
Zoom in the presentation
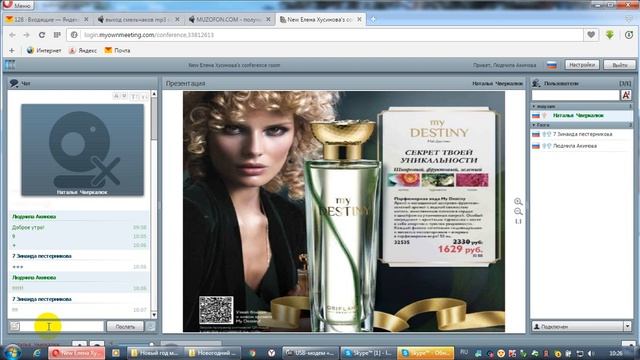[x=518, y=202]
